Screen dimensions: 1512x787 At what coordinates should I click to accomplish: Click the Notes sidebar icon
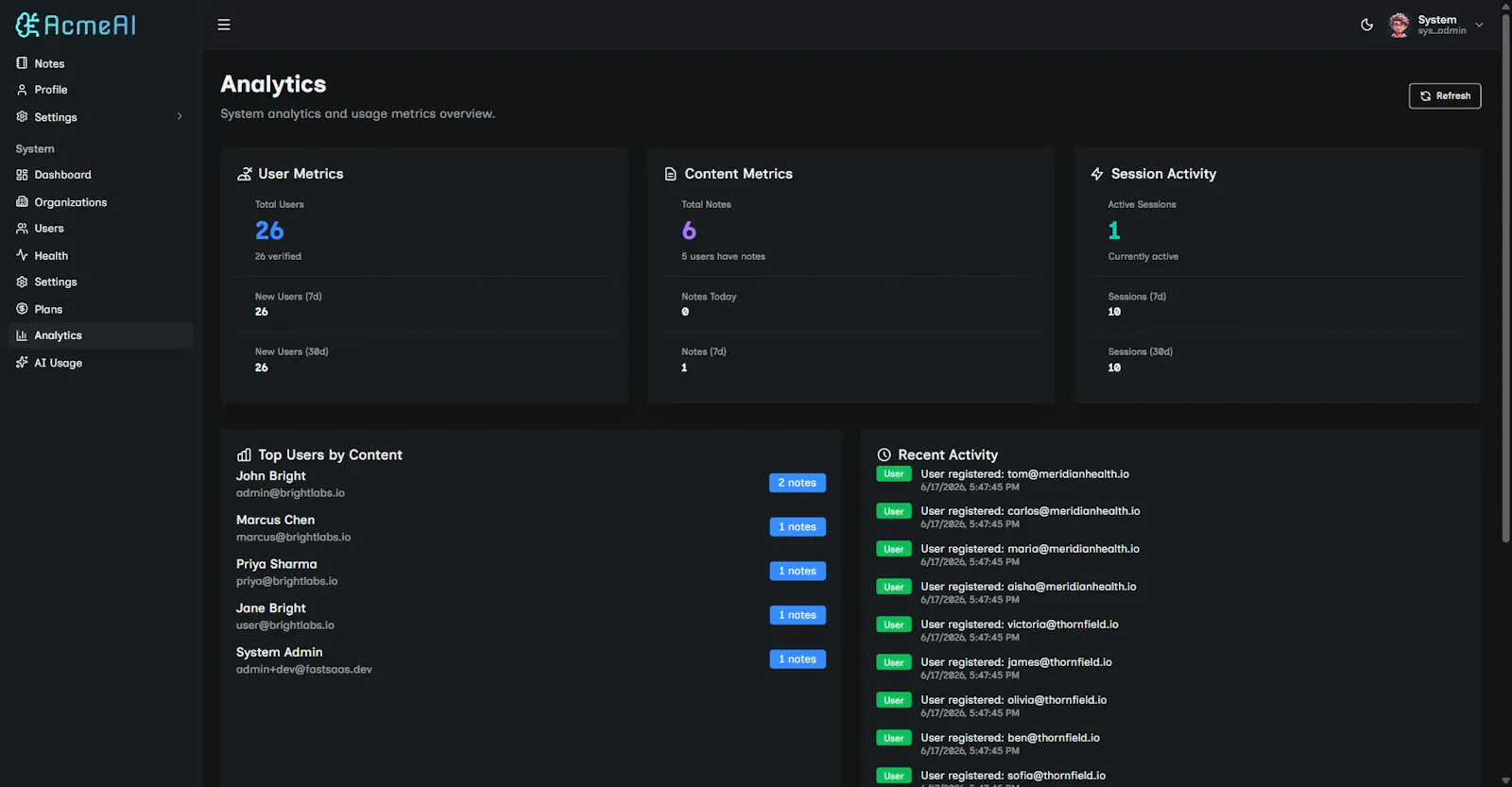click(x=22, y=63)
